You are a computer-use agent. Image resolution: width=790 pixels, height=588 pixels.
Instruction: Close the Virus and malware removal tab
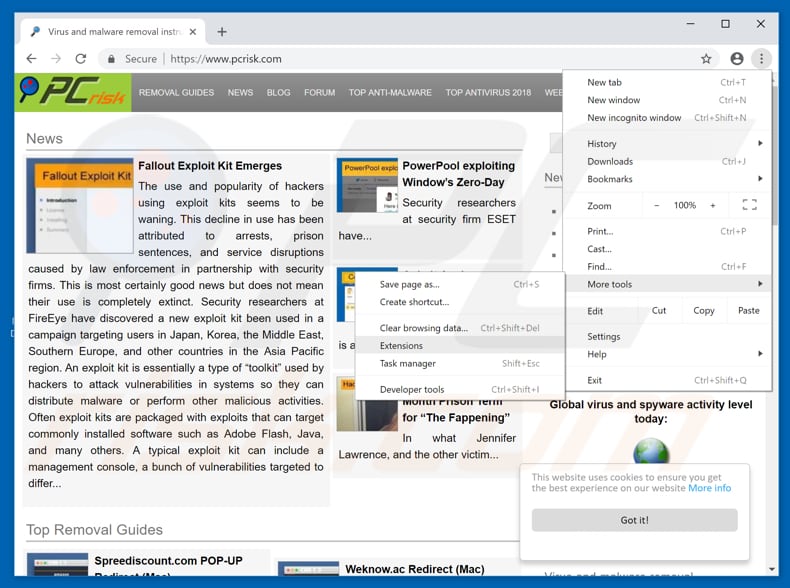(x=192, y=32)
